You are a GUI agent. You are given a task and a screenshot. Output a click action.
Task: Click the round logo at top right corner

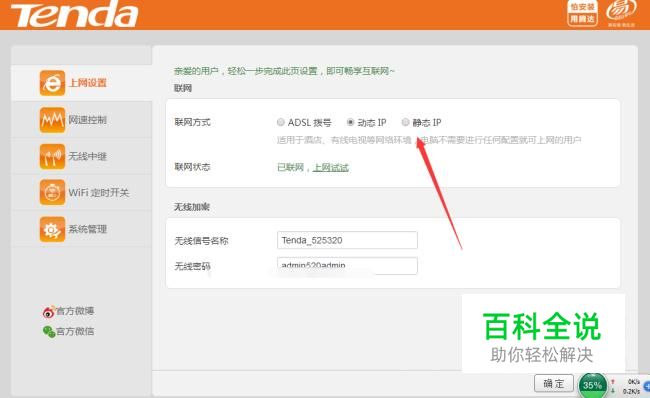tap(621, 12)
